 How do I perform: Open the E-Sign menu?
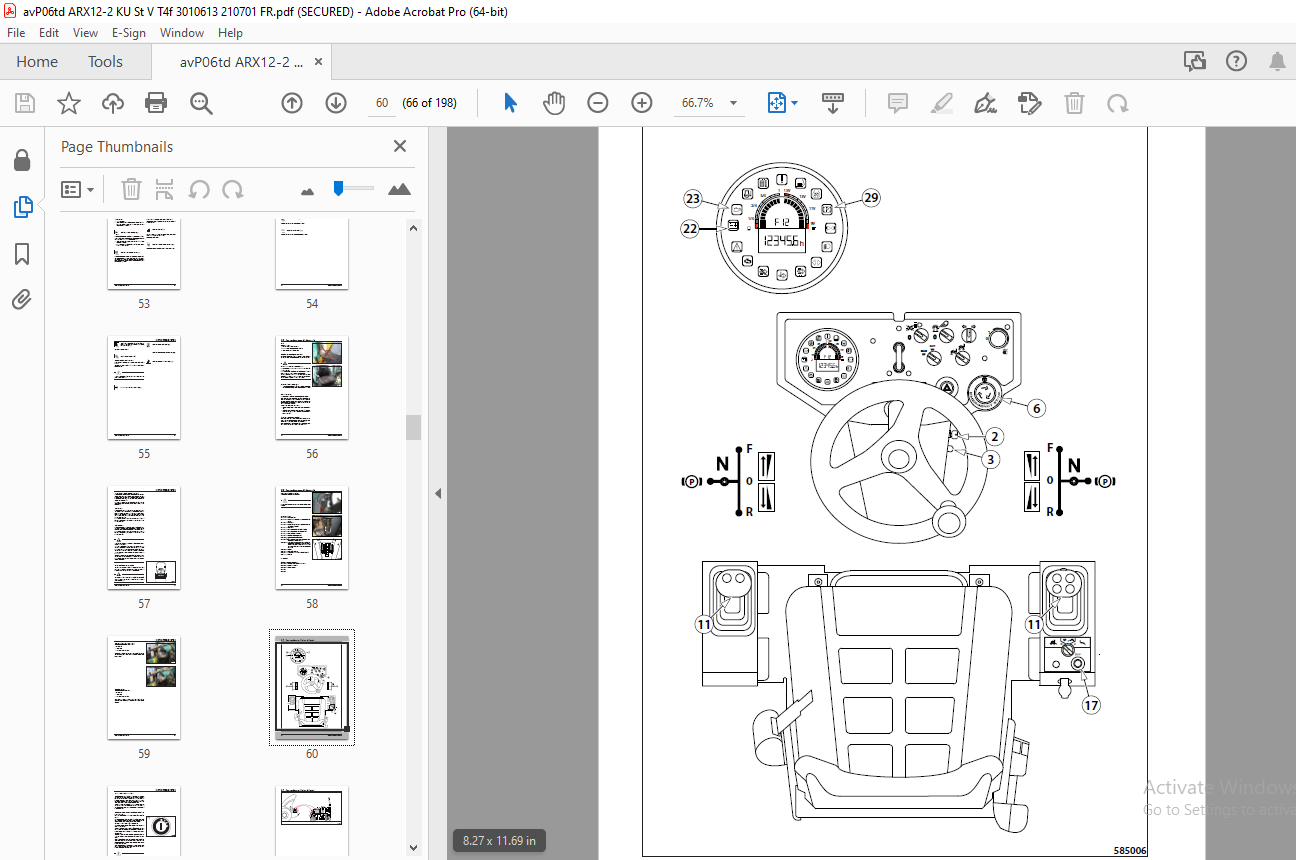129,33
